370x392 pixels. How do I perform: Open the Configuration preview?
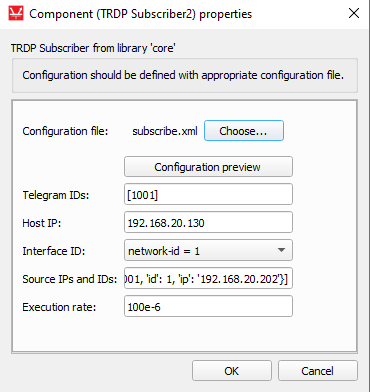point(208,167)
